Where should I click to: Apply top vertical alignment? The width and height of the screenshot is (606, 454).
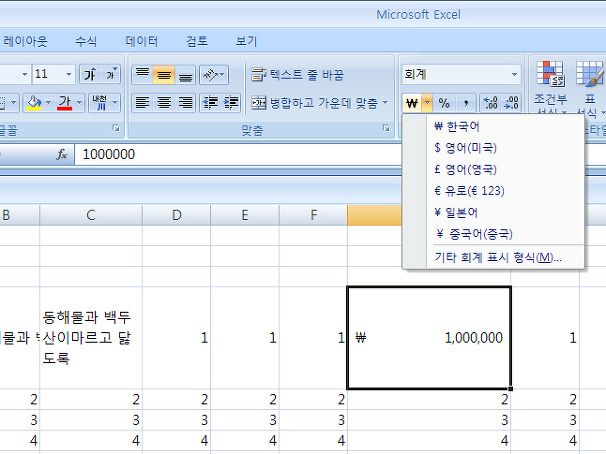point(143,74)
